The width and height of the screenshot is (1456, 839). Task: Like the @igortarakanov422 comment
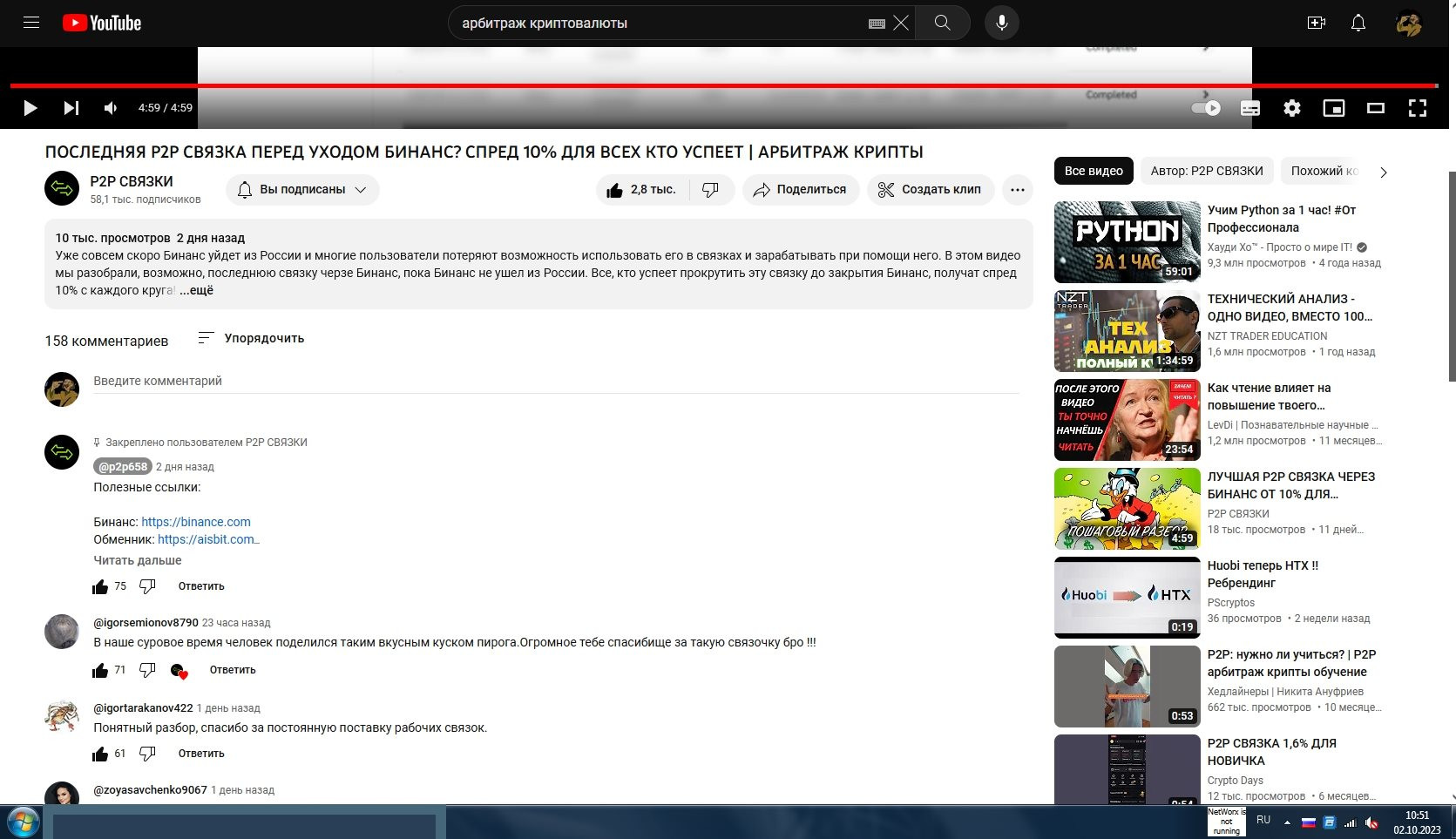[x=100, y=754]
